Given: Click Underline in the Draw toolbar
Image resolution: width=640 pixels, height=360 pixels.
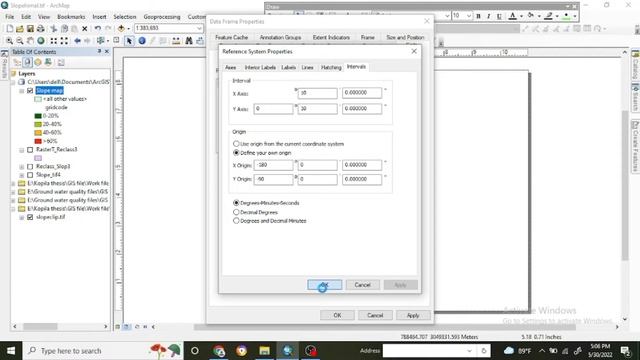Looking at the screenshot, I should click(499, 16).
